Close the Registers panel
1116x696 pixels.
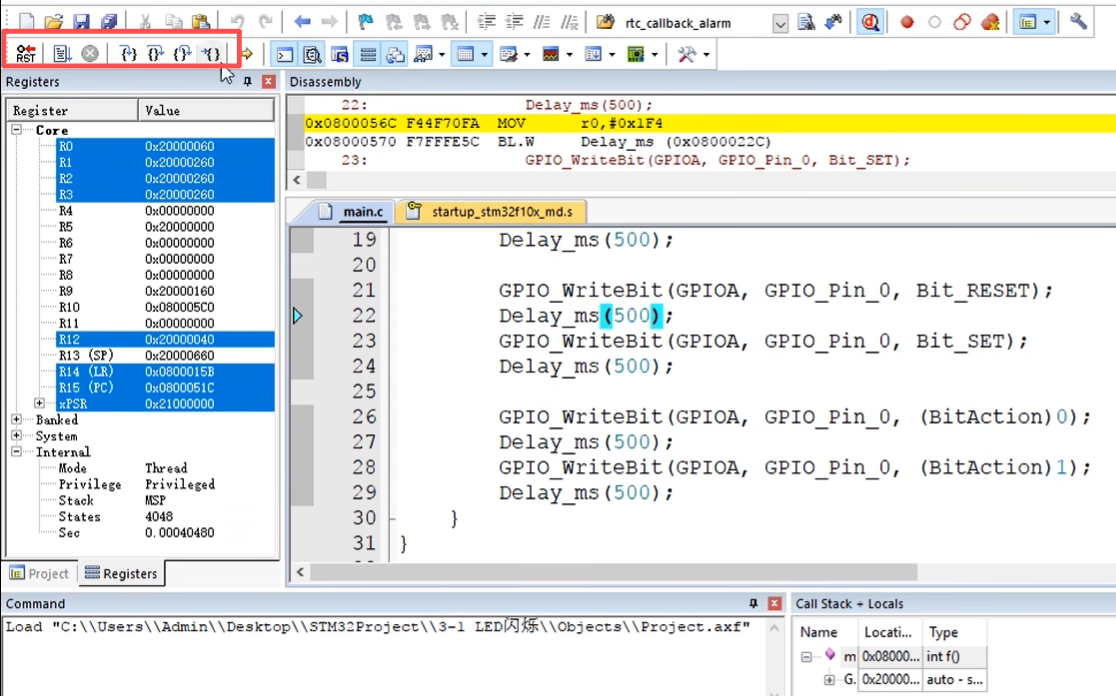pos(268,82)
